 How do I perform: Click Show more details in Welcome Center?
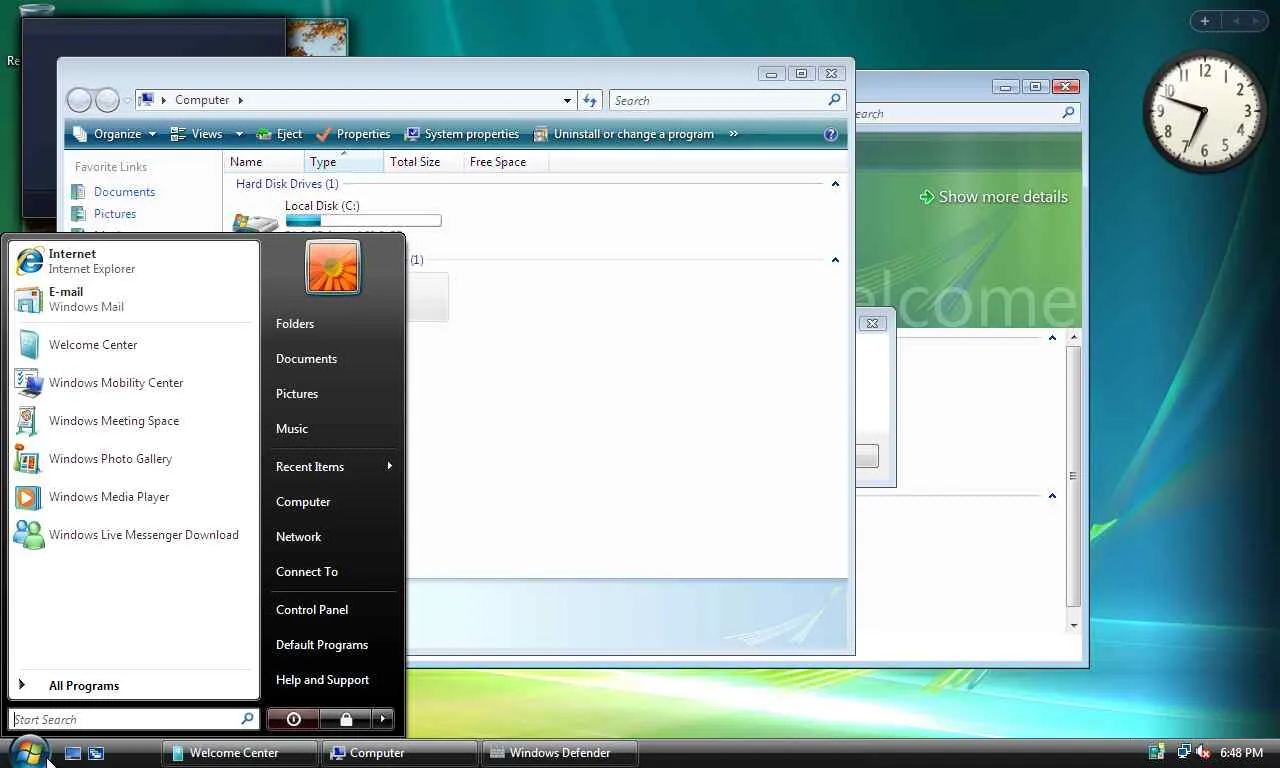(x=994, y=197)
